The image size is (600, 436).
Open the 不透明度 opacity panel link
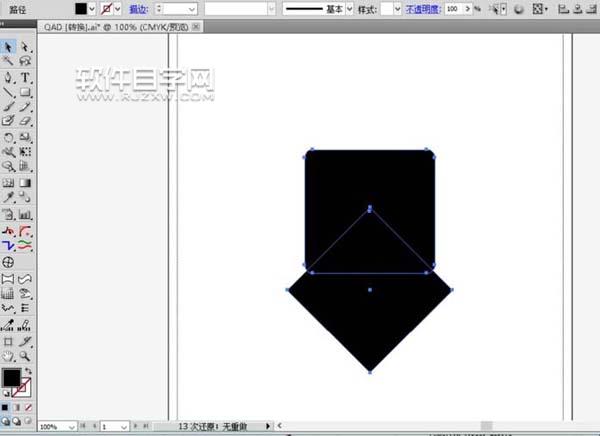click(421, 8)
